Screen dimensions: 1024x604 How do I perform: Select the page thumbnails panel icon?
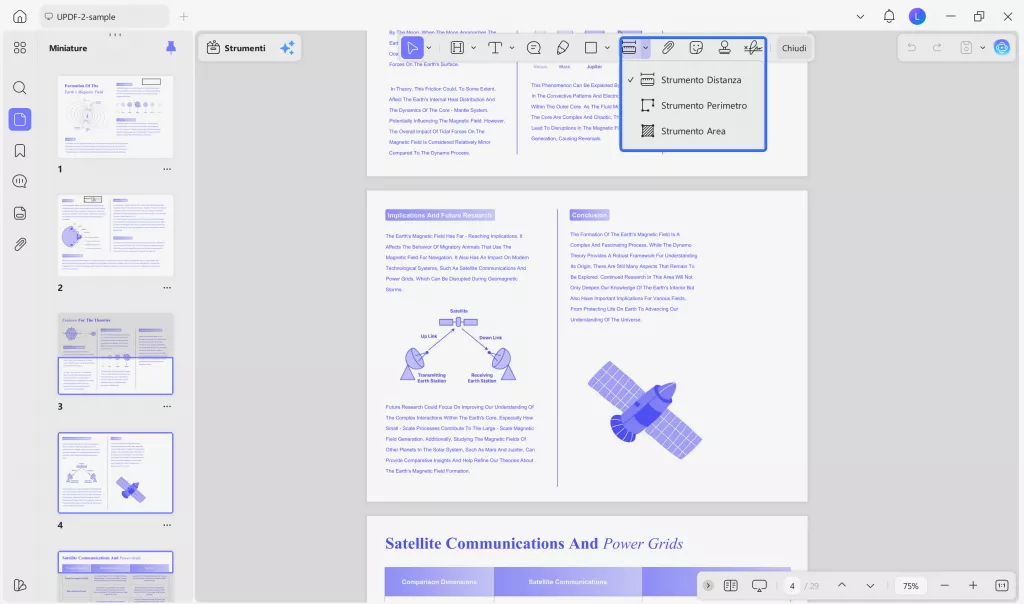(x=20, y=119)
